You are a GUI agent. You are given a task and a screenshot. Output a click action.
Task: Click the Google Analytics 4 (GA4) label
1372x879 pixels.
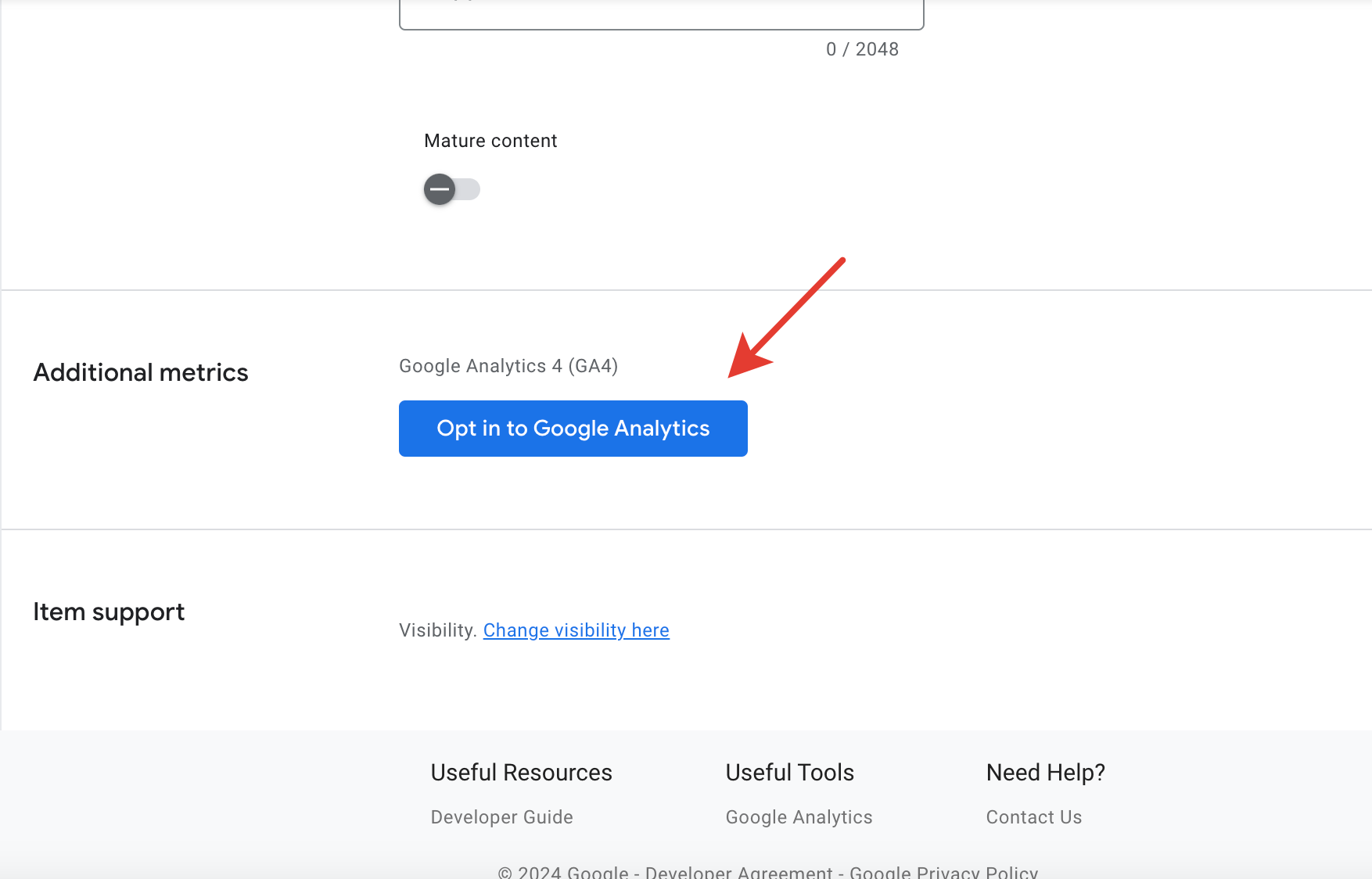point(508,366)
